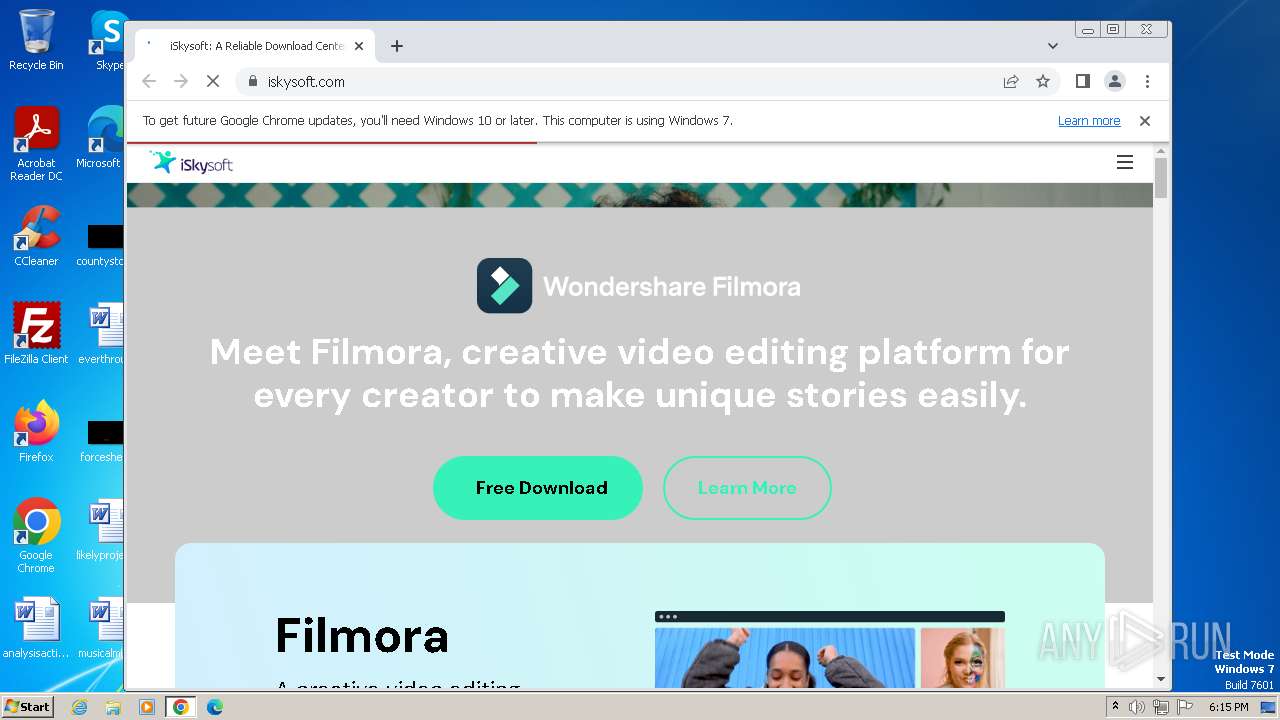Open FileZilla Client desktop icon
Image resolution: width=1280 pixels, height=720 pixels.
click(x=36, y=334)
